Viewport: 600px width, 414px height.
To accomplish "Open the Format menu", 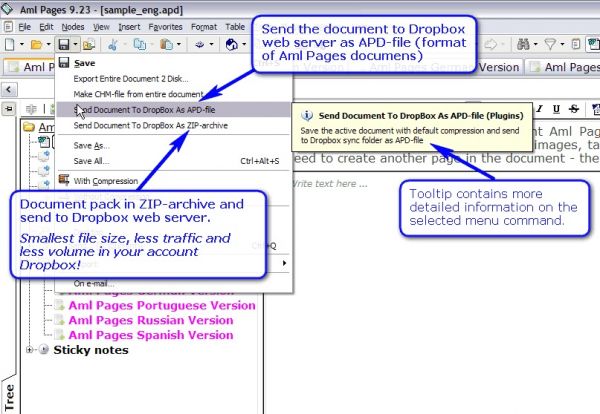I will tap(204, 27).
